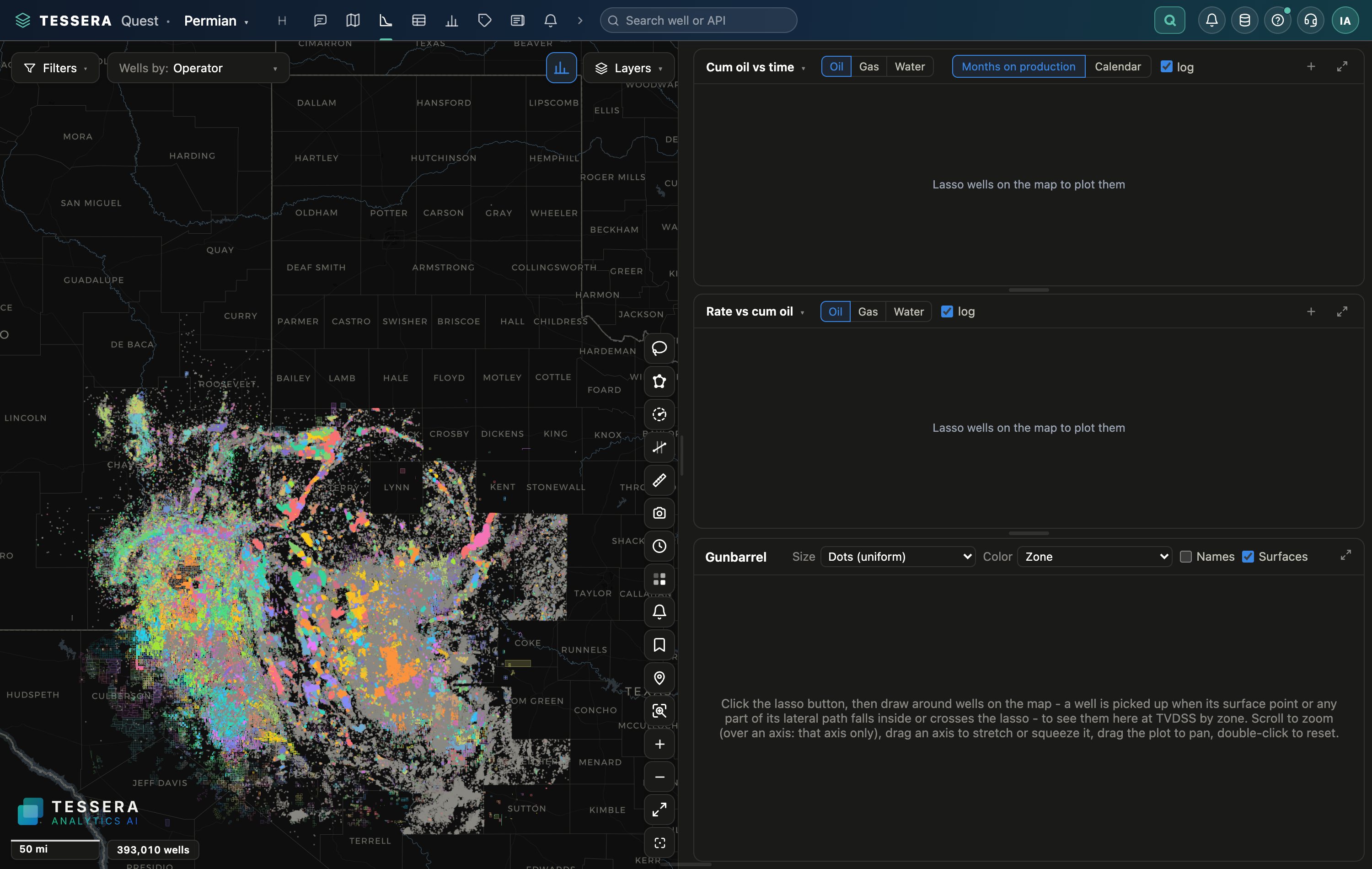Select the lasso tool on the map toolbar

[x=659, y=348]
